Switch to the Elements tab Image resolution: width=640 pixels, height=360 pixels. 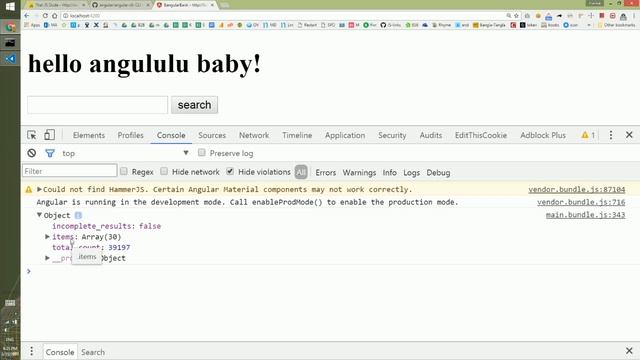click(x=89, y=135)
